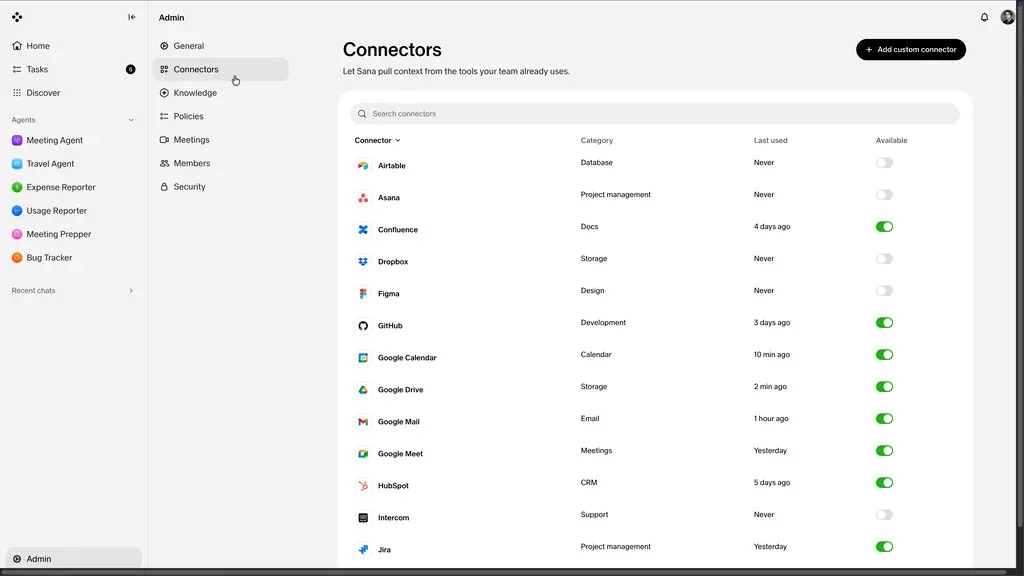This screenshot has width=1024, height=576.
Task: Click the Asana connector icon
Action: (x=363, y=198)
